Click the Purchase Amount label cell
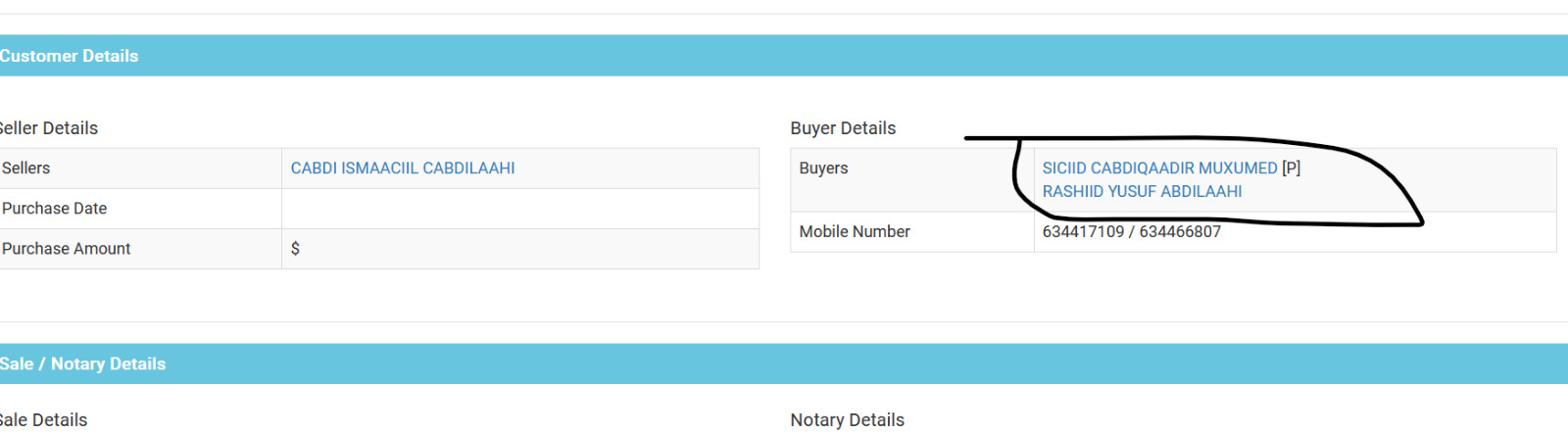The width and height of the screenshot is (1568, 435). tap(140, 249)
